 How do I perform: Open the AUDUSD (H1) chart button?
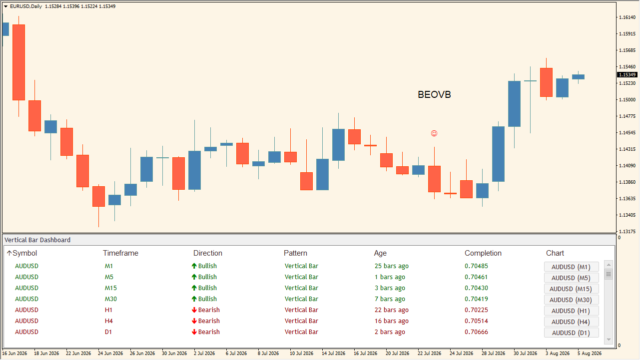(x=571, y=311)
